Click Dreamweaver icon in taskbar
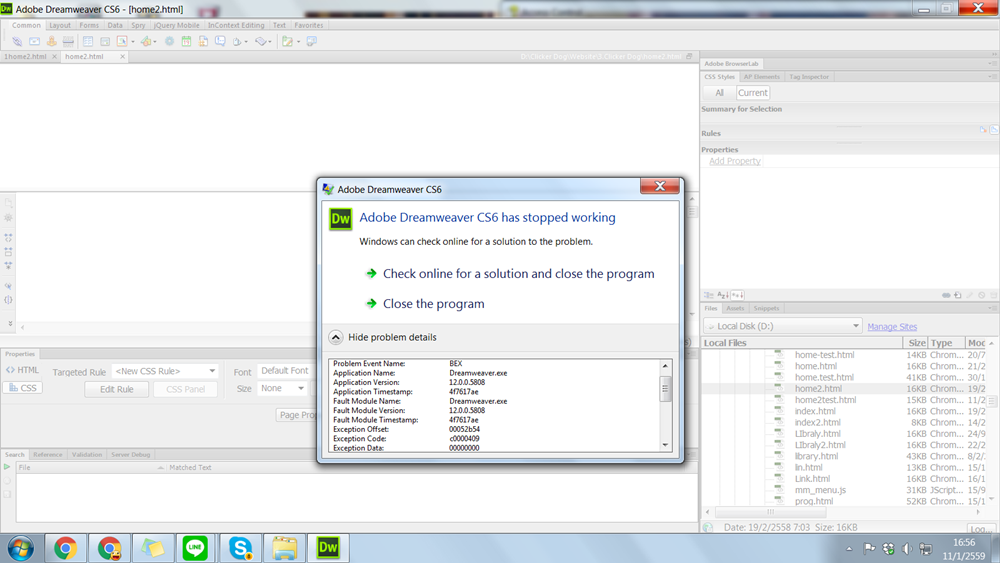The height and width of the screenshot is (563, 1000). pyautogui.click(x=328, y=548)
